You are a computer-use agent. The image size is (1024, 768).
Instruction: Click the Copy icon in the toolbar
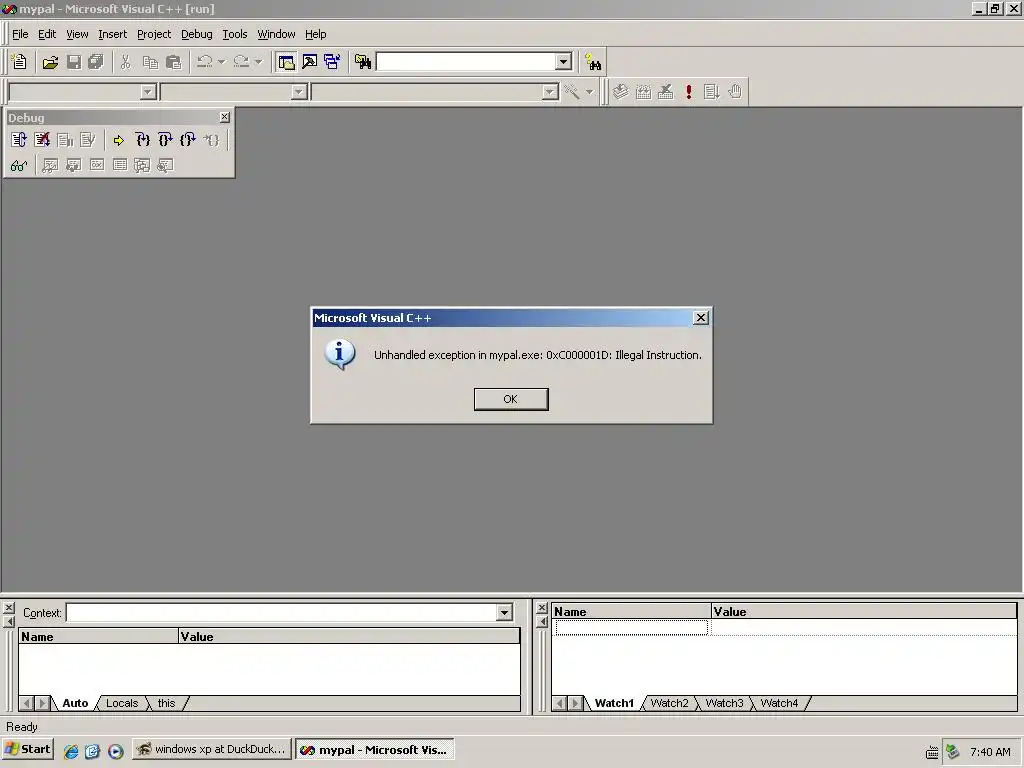pyautogui.click(x=150, y=62)
